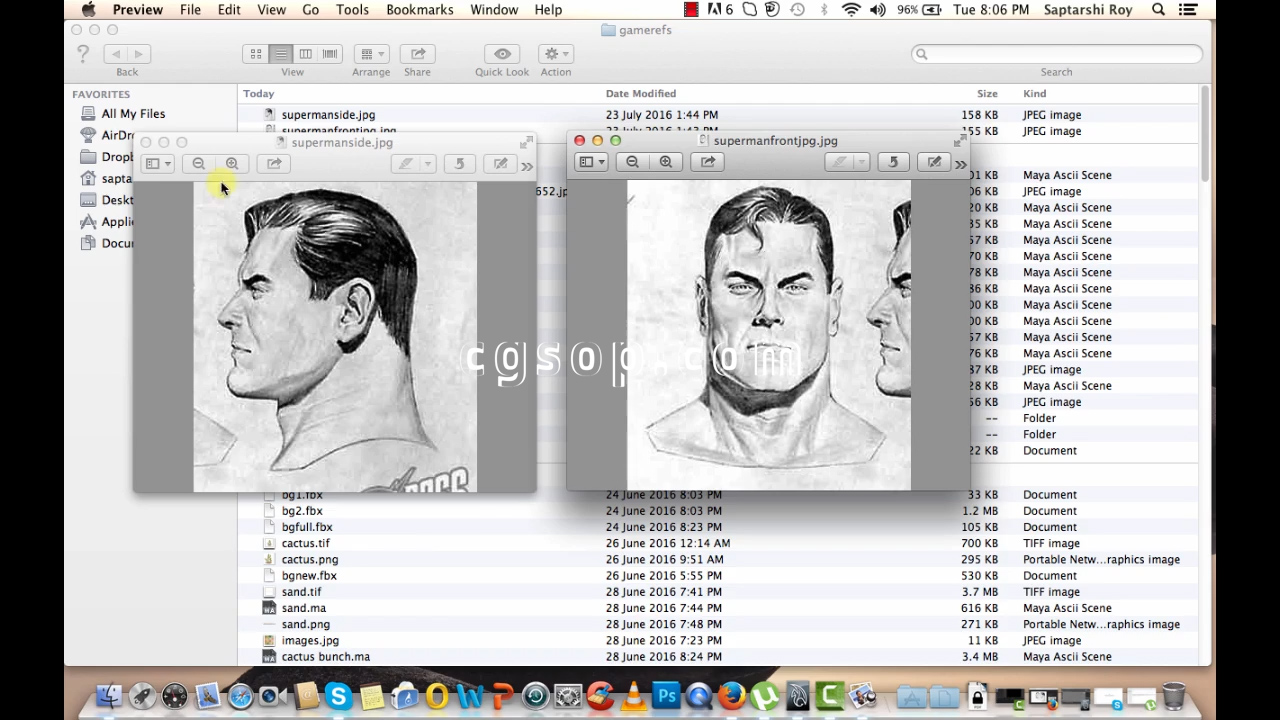Go forward in the Finder window

(x=139, y=54)
